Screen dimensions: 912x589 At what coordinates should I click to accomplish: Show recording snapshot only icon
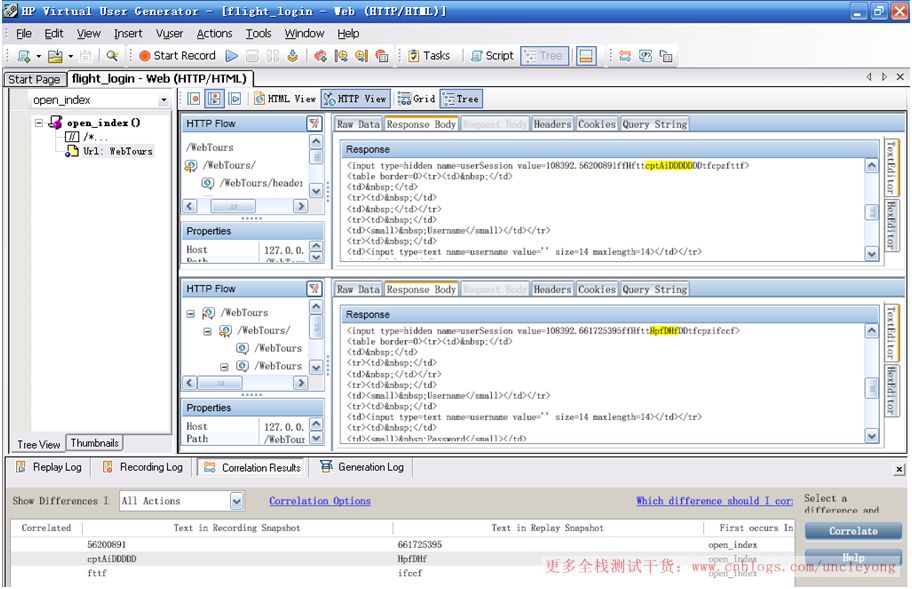coord(194,99)
